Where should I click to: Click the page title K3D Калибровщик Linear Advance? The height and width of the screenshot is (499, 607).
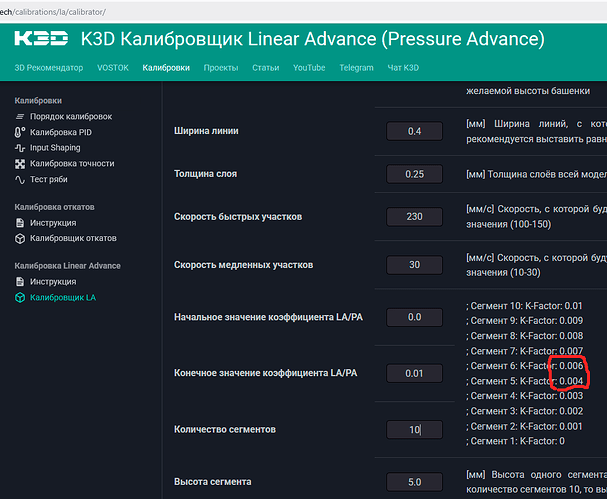(x=312, y=39)
